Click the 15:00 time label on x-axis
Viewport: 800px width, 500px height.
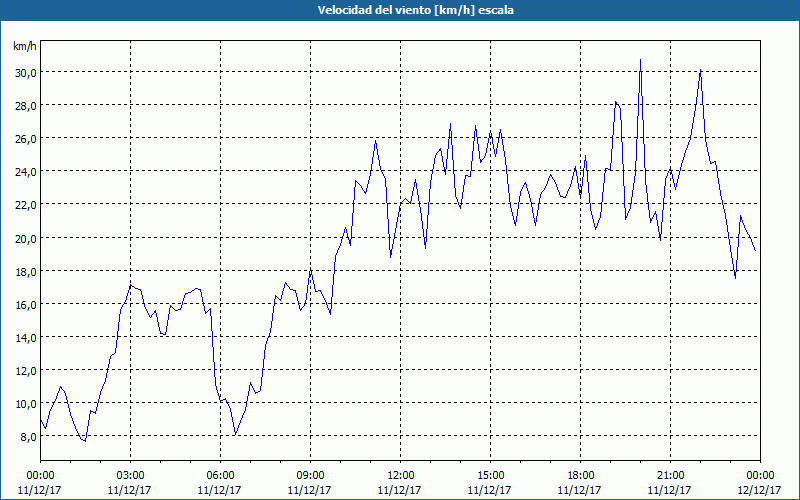pos(490,476)
